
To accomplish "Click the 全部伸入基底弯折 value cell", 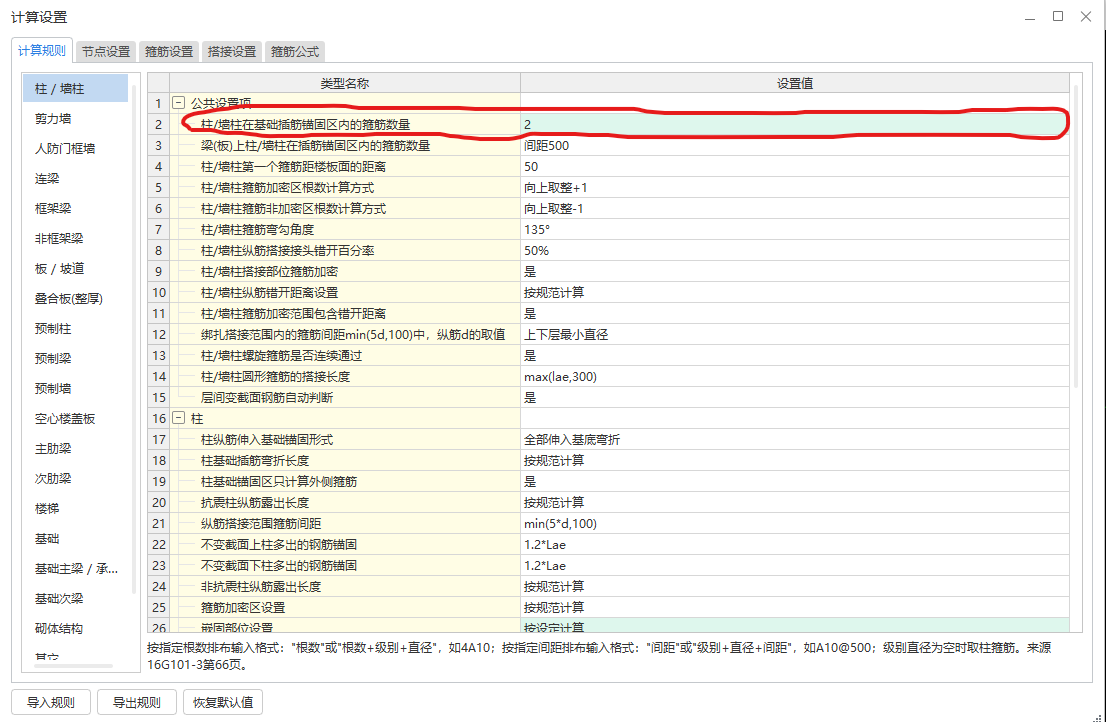I will 795,439.
